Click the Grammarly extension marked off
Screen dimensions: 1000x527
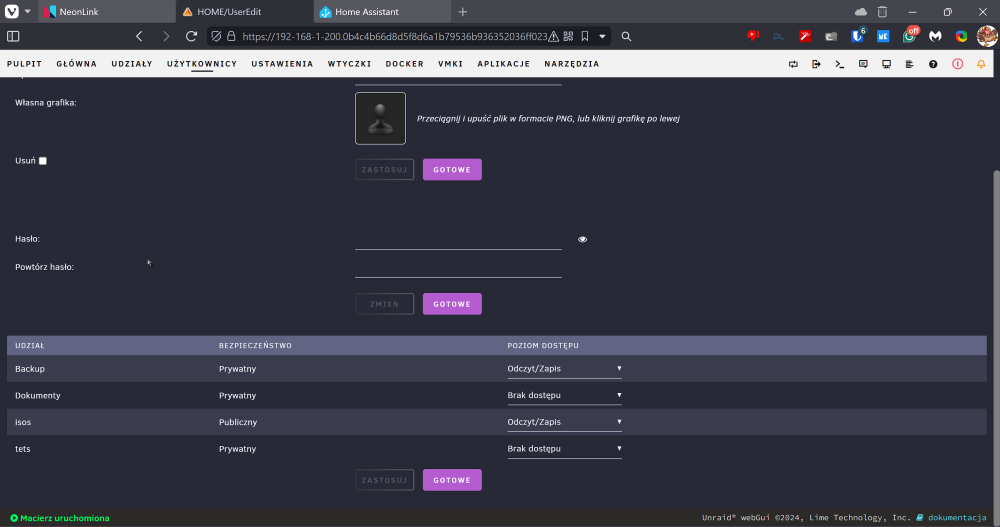click(909, 36)
